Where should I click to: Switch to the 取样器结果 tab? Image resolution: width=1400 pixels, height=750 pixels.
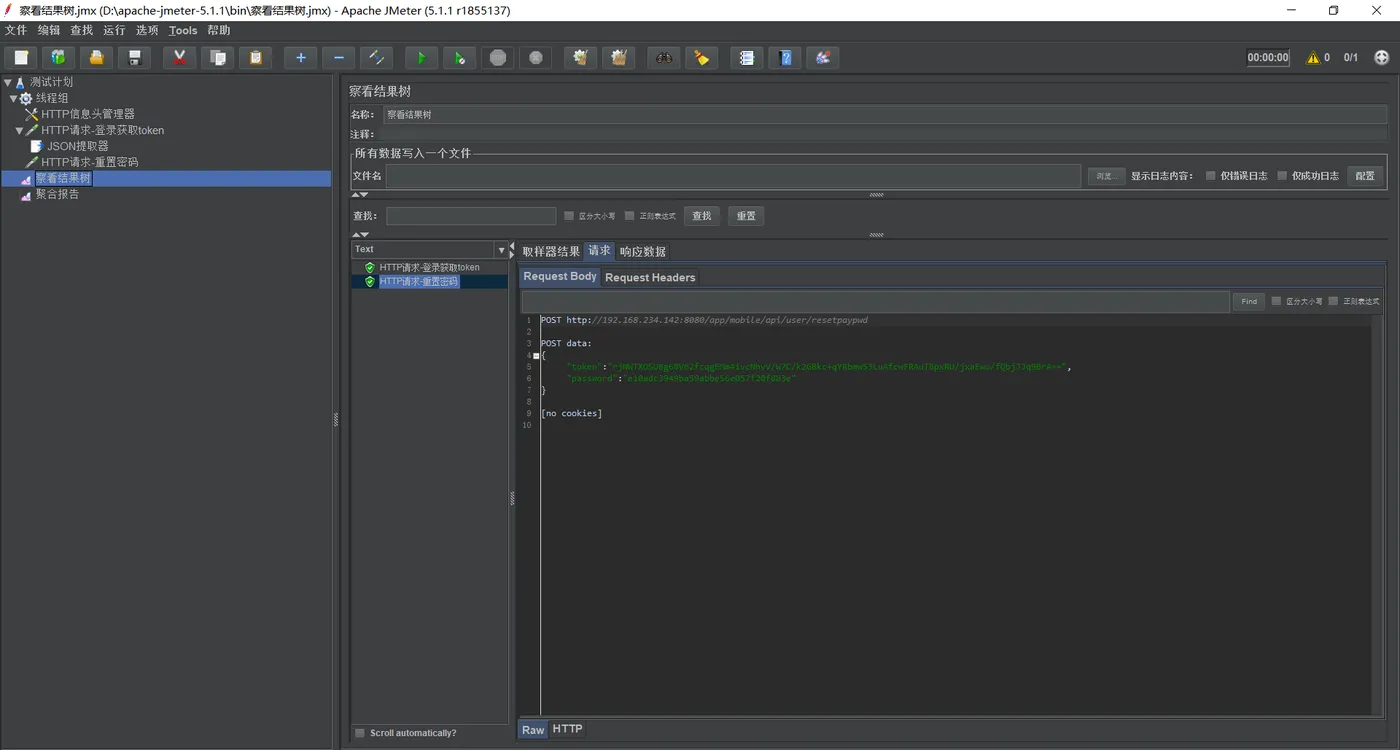tap(551, 251)
